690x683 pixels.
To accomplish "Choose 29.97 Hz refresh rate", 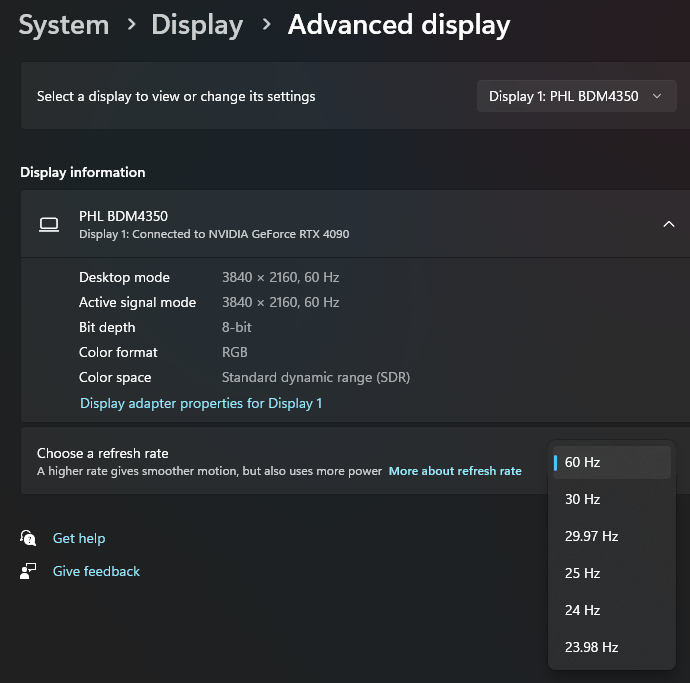I will (x=612, y=536).
